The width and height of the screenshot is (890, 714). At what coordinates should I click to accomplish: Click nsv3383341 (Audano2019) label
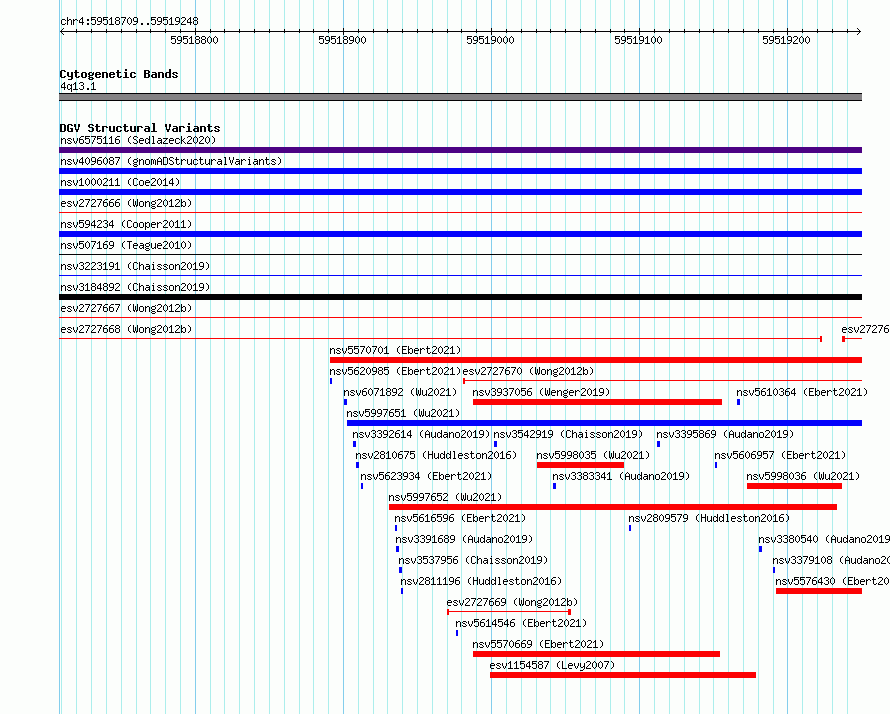coord(622,476)
